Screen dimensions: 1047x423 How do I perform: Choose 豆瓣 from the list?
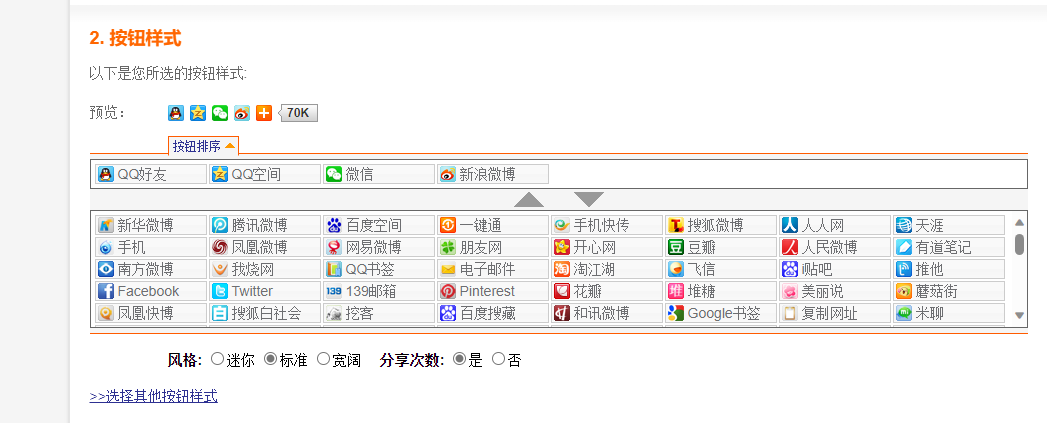tap(721, 247)
